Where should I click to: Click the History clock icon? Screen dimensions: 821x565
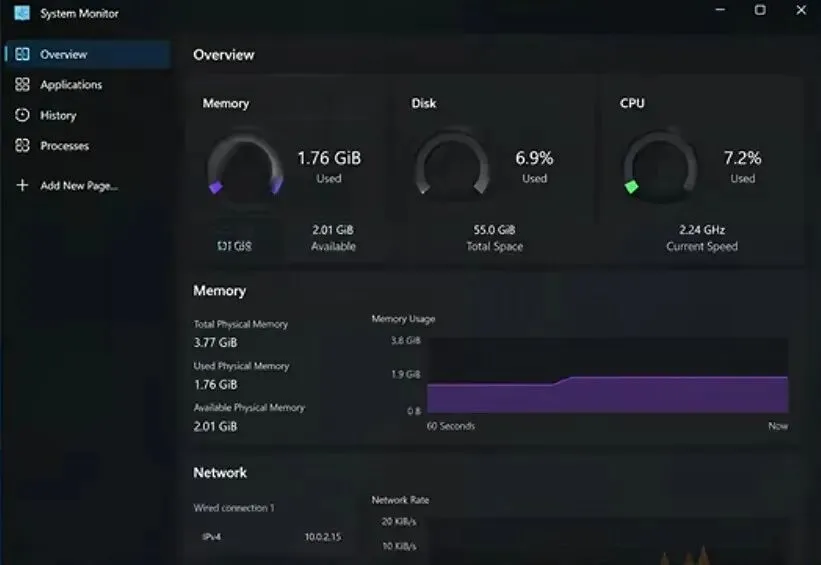coord(23,115)
